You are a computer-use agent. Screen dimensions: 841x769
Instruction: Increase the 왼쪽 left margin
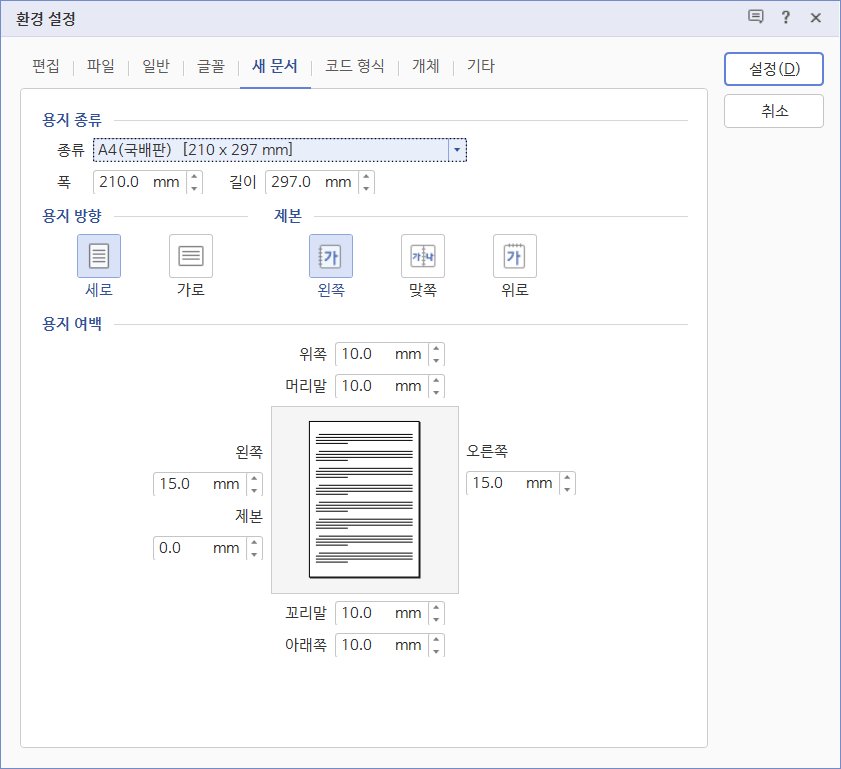click(254, 478)
